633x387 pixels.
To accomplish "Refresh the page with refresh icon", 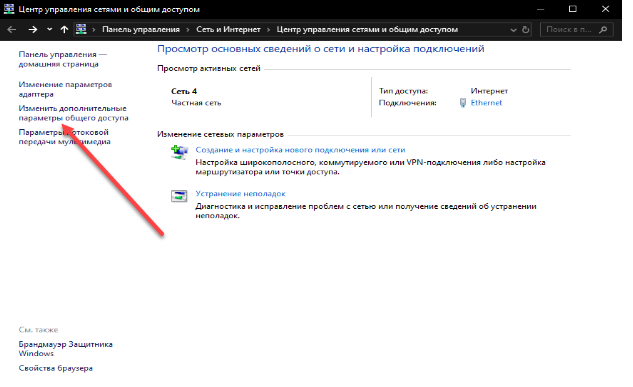I will coord(525,29).
